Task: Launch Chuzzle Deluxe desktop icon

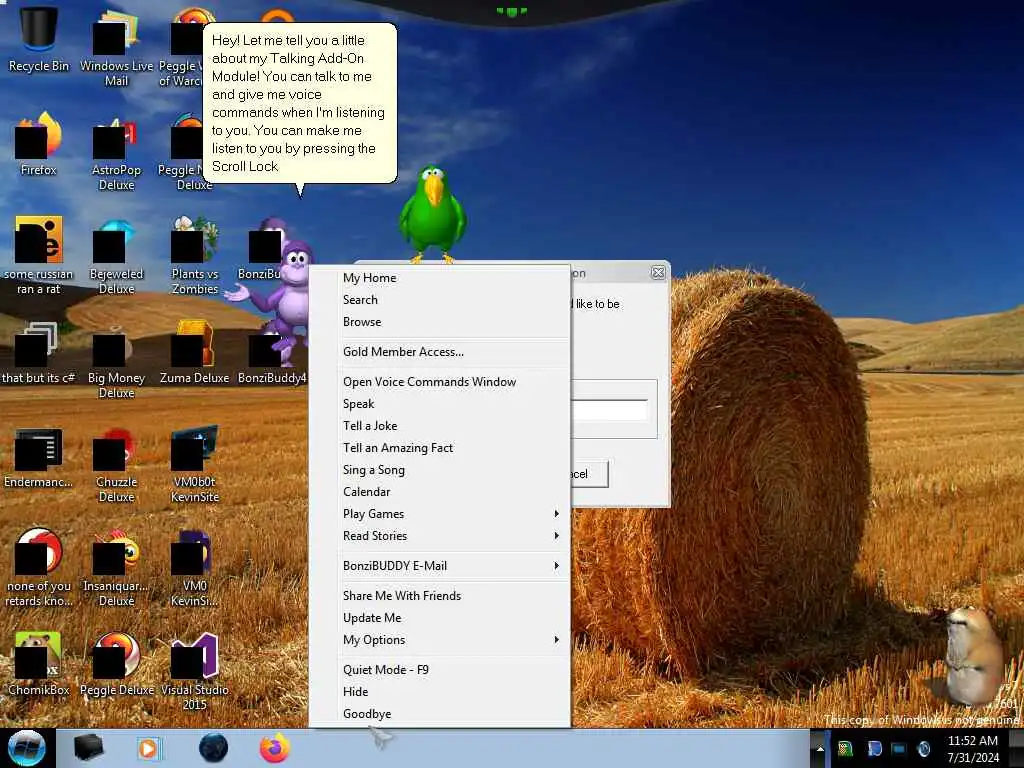Action: coord(116,464)
